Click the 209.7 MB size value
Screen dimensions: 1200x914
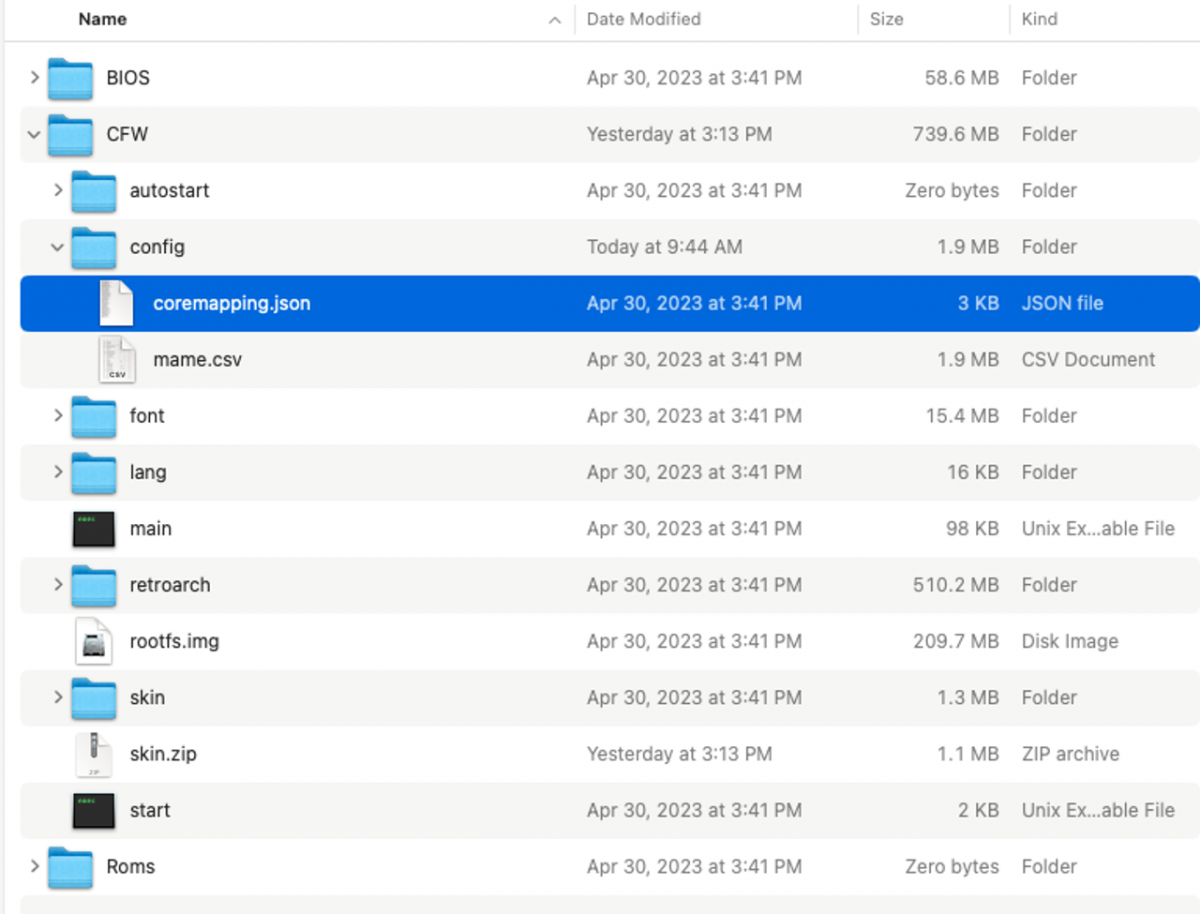click(956, 641)
